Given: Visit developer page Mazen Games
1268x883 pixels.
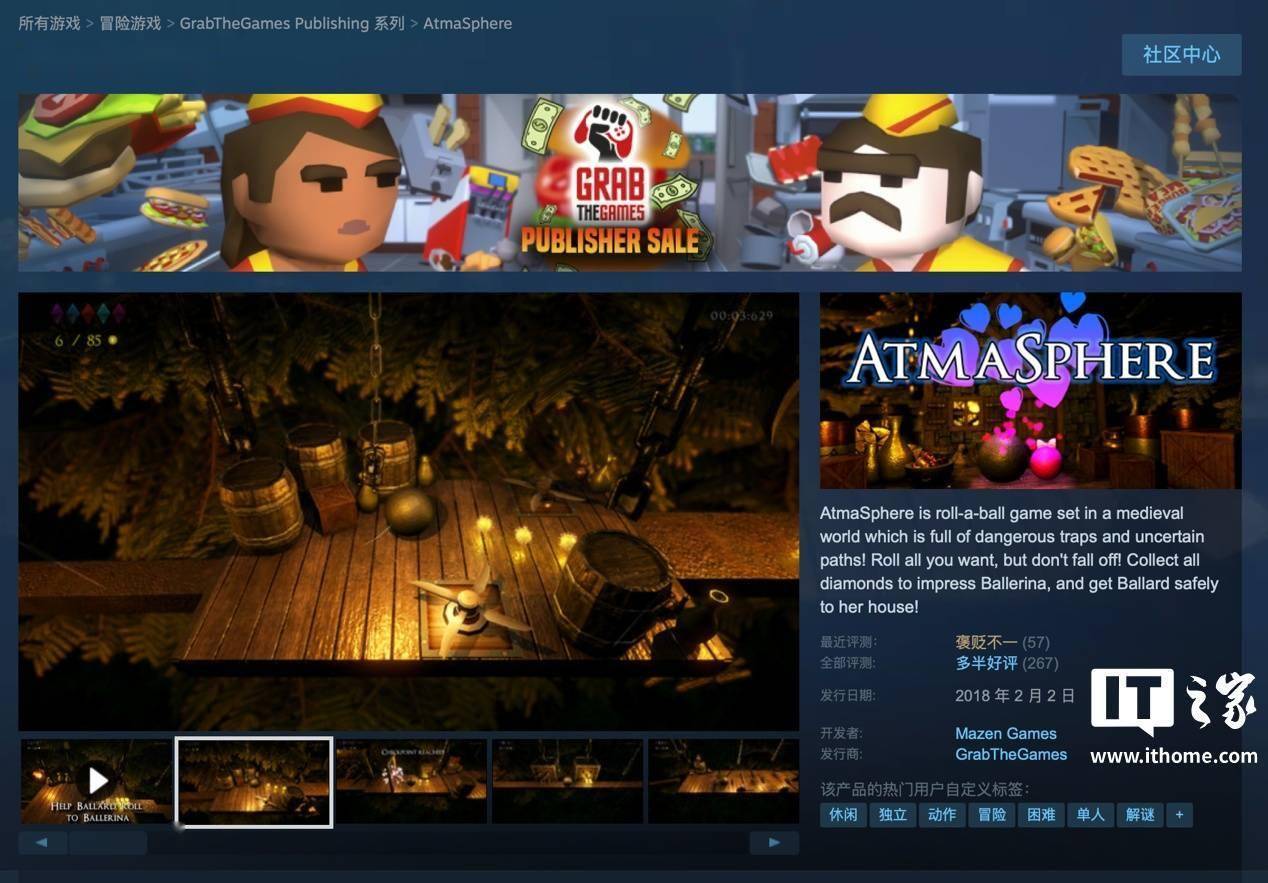Looking at the screenshot, I should pos(1005,733).
